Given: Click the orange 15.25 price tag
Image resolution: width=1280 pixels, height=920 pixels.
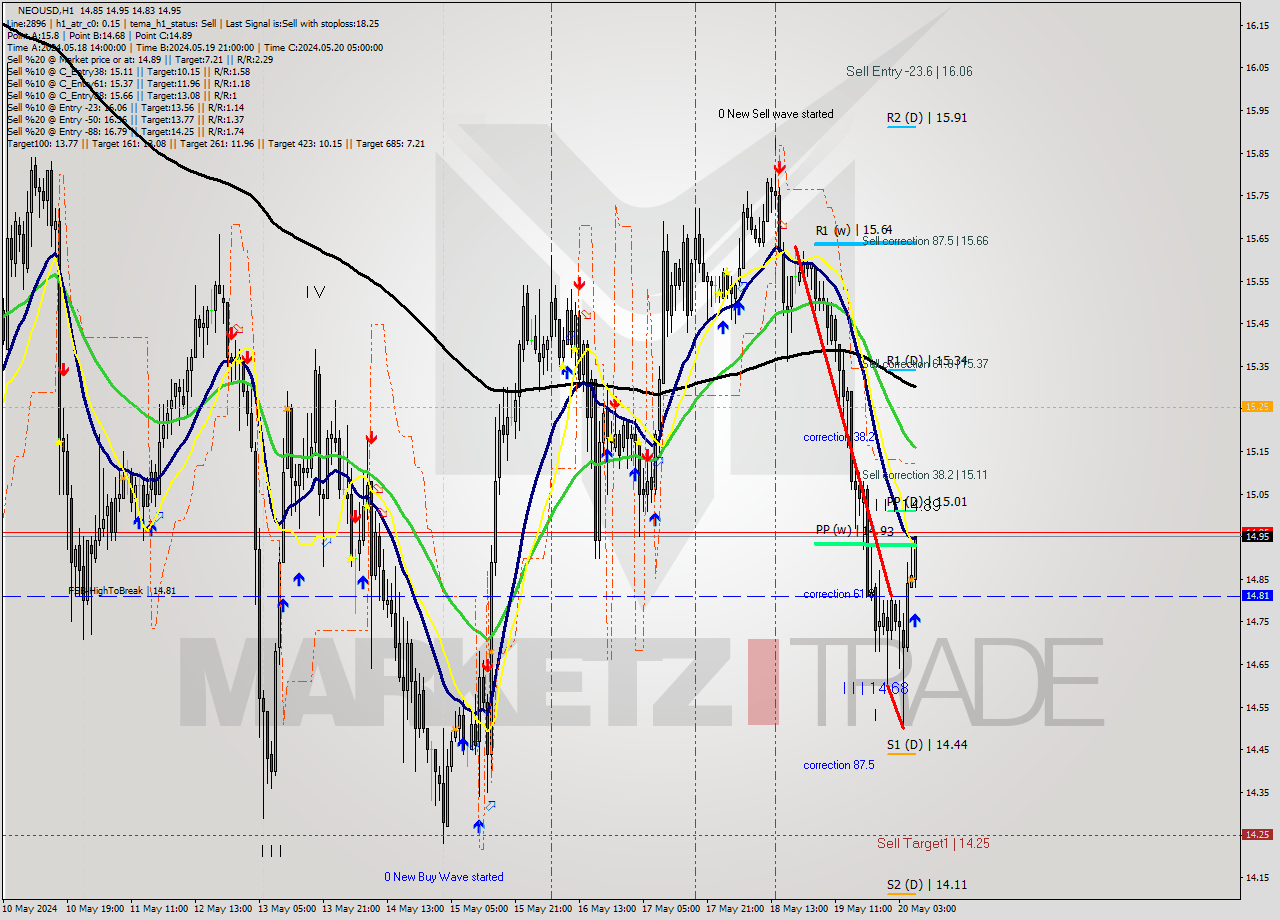Looking at the screenshot, I should [x=1257, y=407].
